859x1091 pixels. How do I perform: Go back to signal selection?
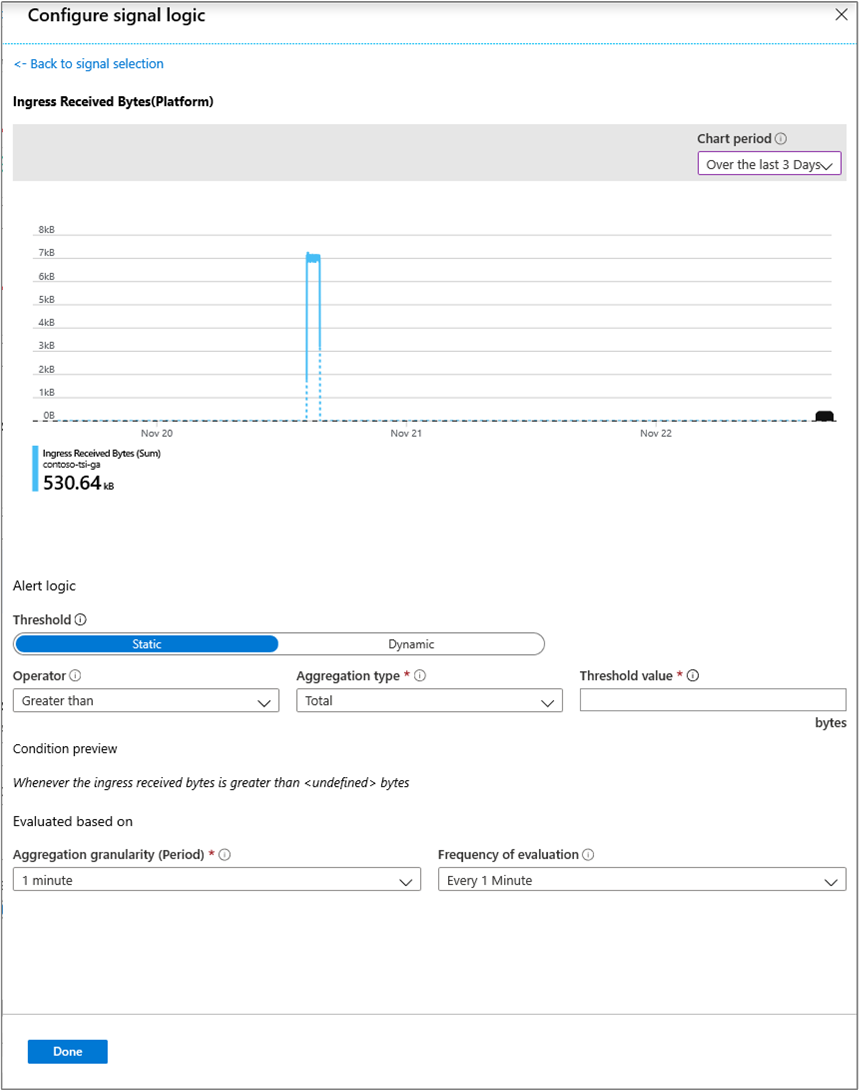click(88, 63)
